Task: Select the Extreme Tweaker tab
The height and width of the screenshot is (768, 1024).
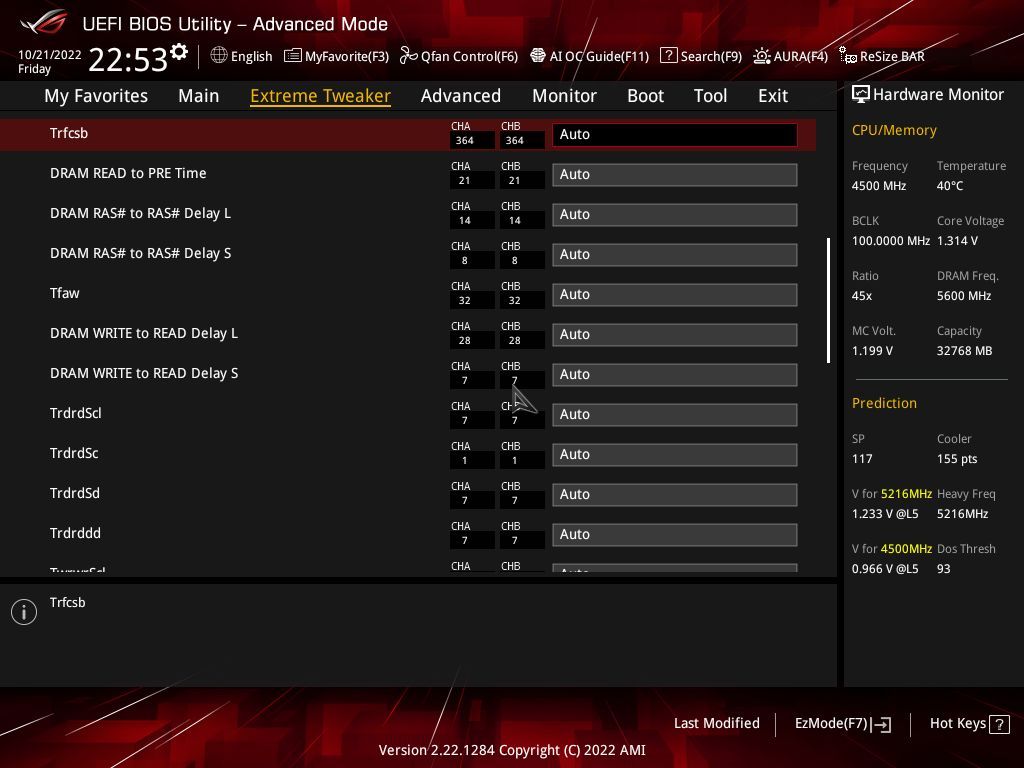Action: coord(321,96)
